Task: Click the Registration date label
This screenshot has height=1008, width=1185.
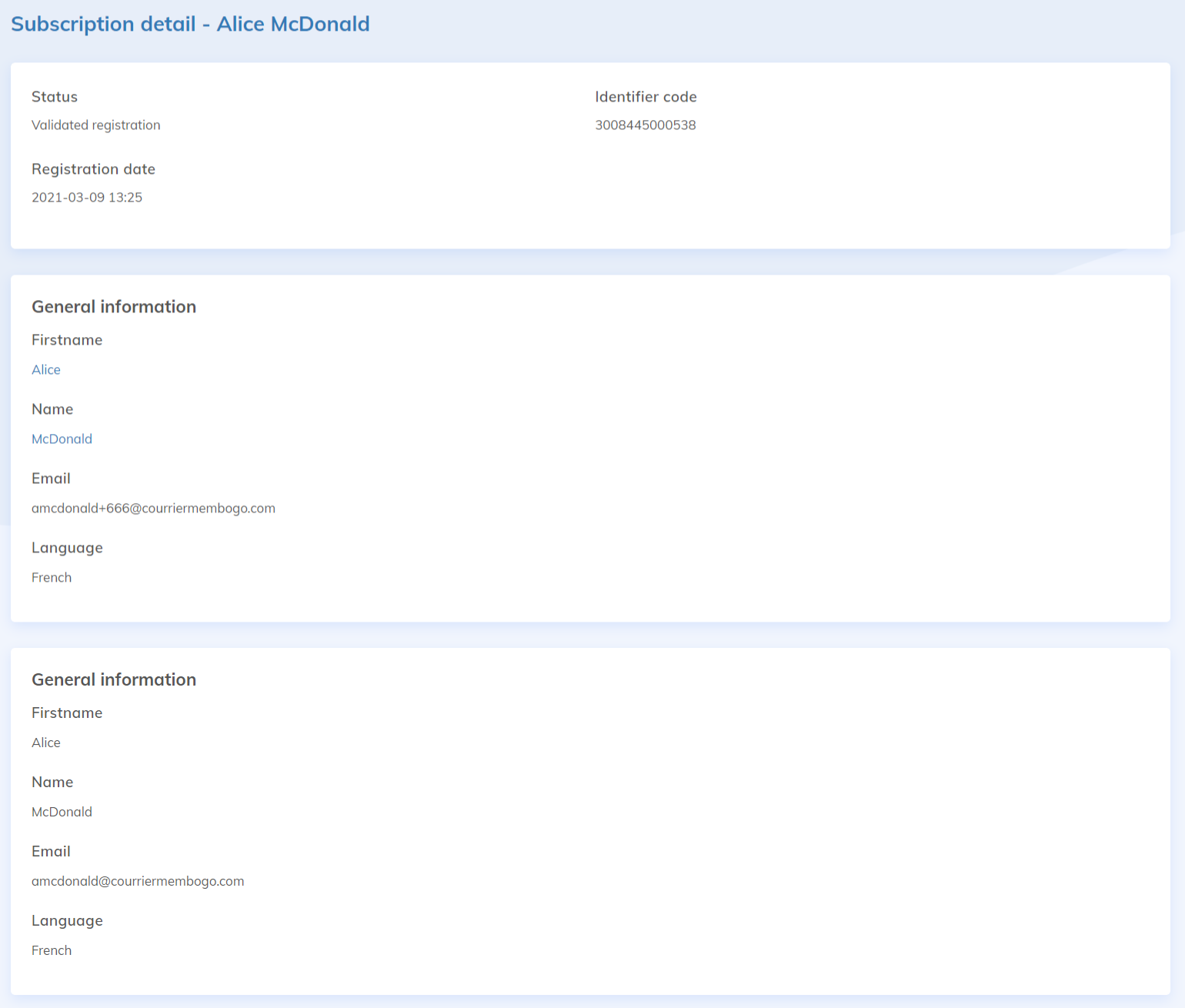Action: coord(93,169)
